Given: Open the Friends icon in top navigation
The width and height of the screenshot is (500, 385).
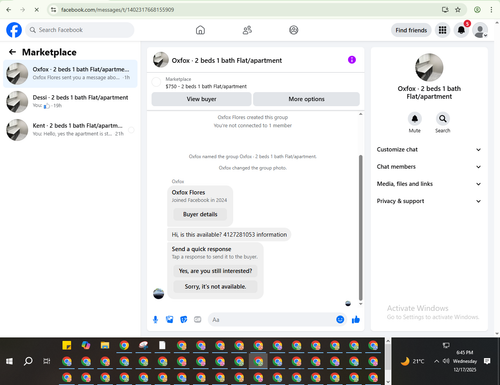Looking at the screenshot, I should click(x=247, y=30).
